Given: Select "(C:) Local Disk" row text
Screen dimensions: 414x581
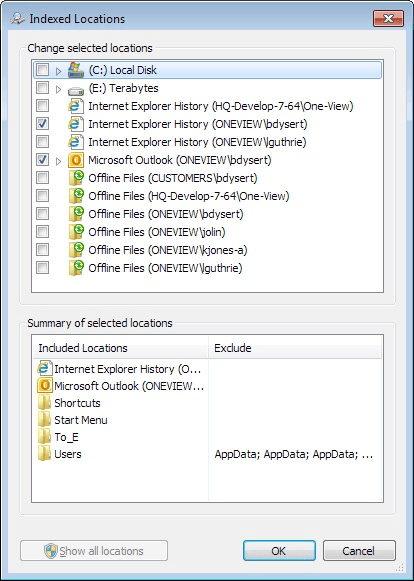Looking at the screenshot, I should tap(122, 70).
